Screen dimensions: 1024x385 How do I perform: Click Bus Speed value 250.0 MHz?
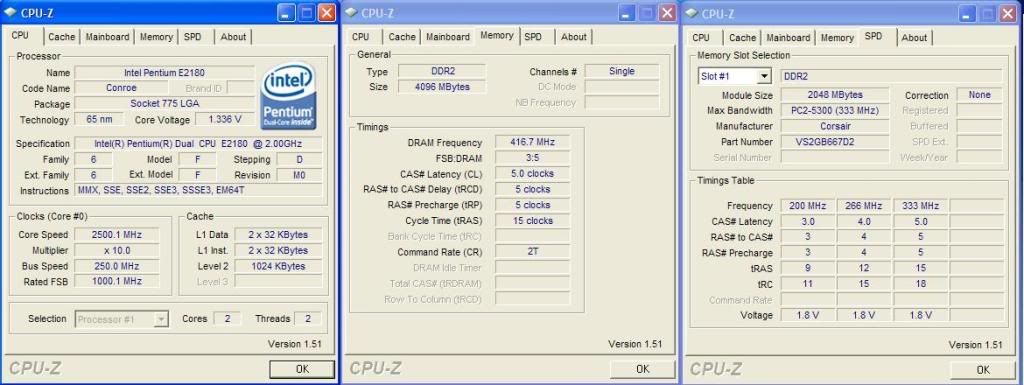[x=116, y=266]
